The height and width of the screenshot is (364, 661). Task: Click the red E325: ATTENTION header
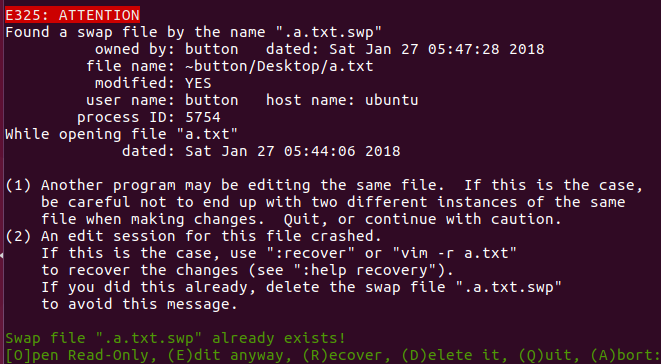pyautogui.click(x=72, y=15)
